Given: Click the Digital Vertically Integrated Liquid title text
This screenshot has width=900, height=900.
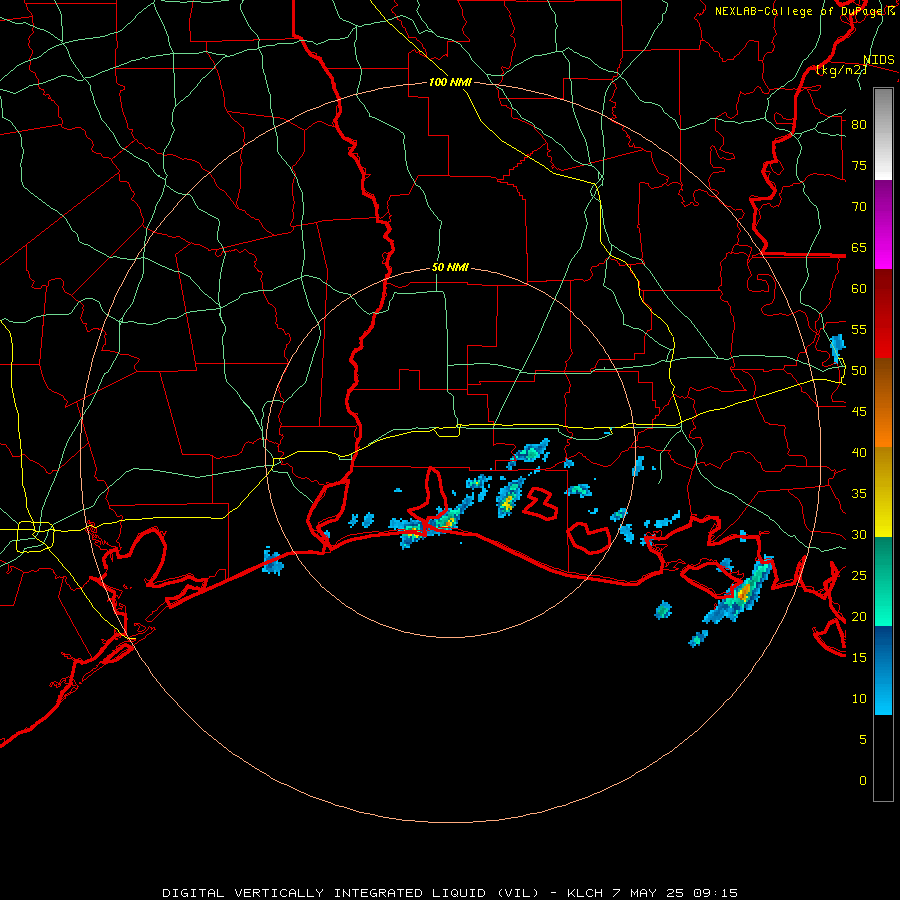Looking at the screenshot, I should (351, 893).
